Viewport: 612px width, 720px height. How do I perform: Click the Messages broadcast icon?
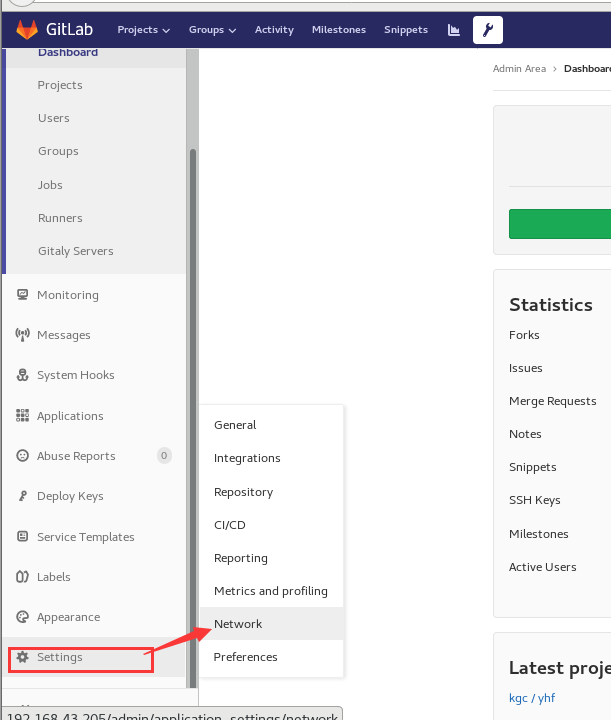click(x=22, y=334)
